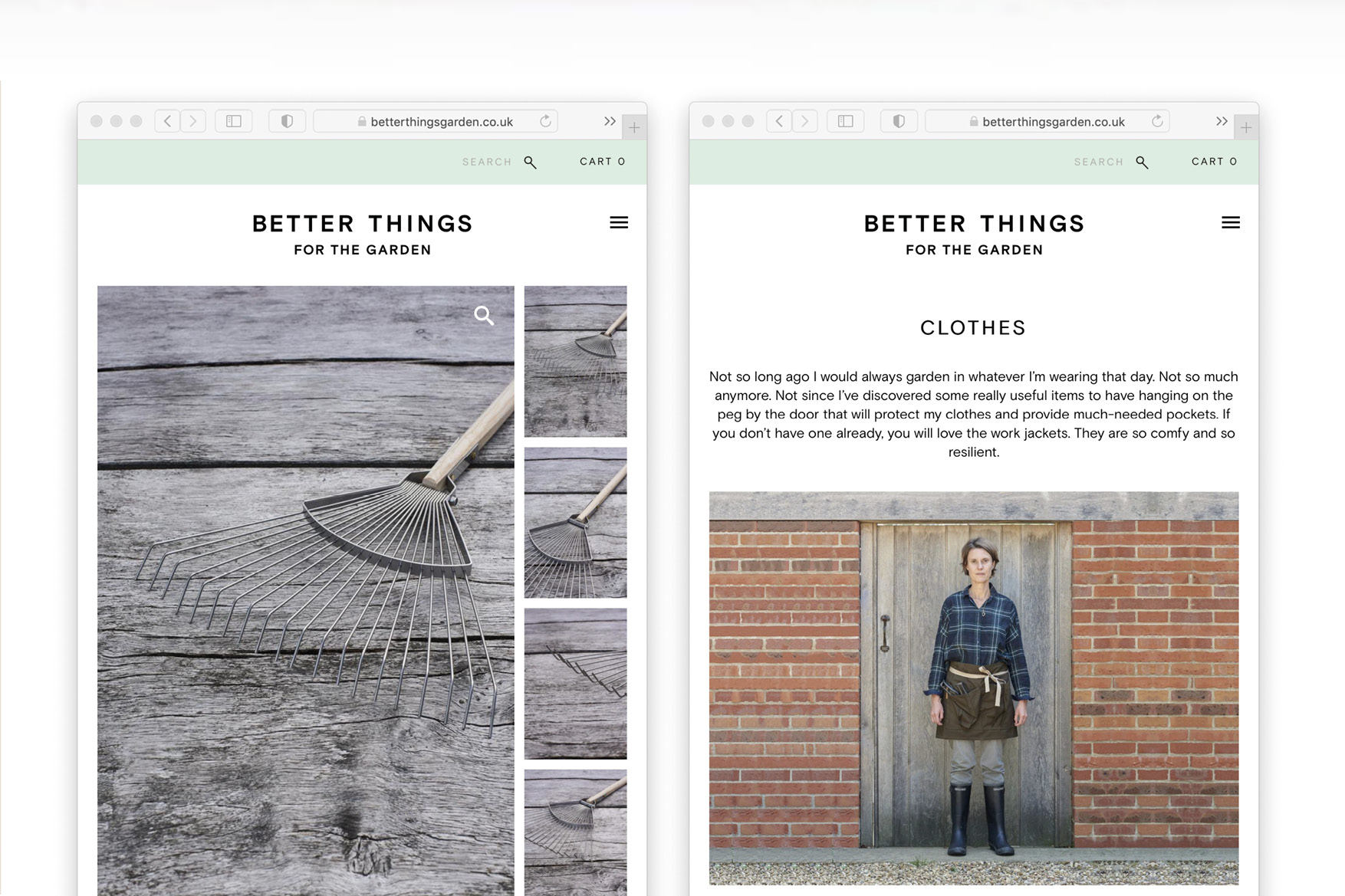Click the CLOTHES page heading
The height and width of the screenshot is (896, 1345).
click(973, 328)
